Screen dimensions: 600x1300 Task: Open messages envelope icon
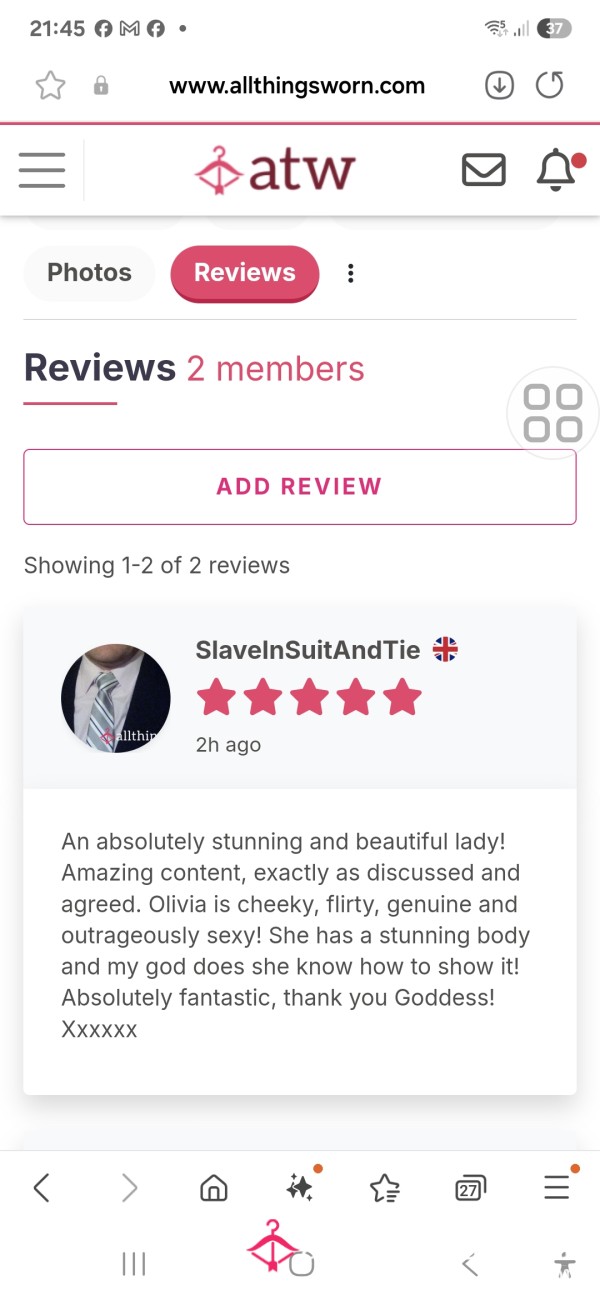[483, 170]
